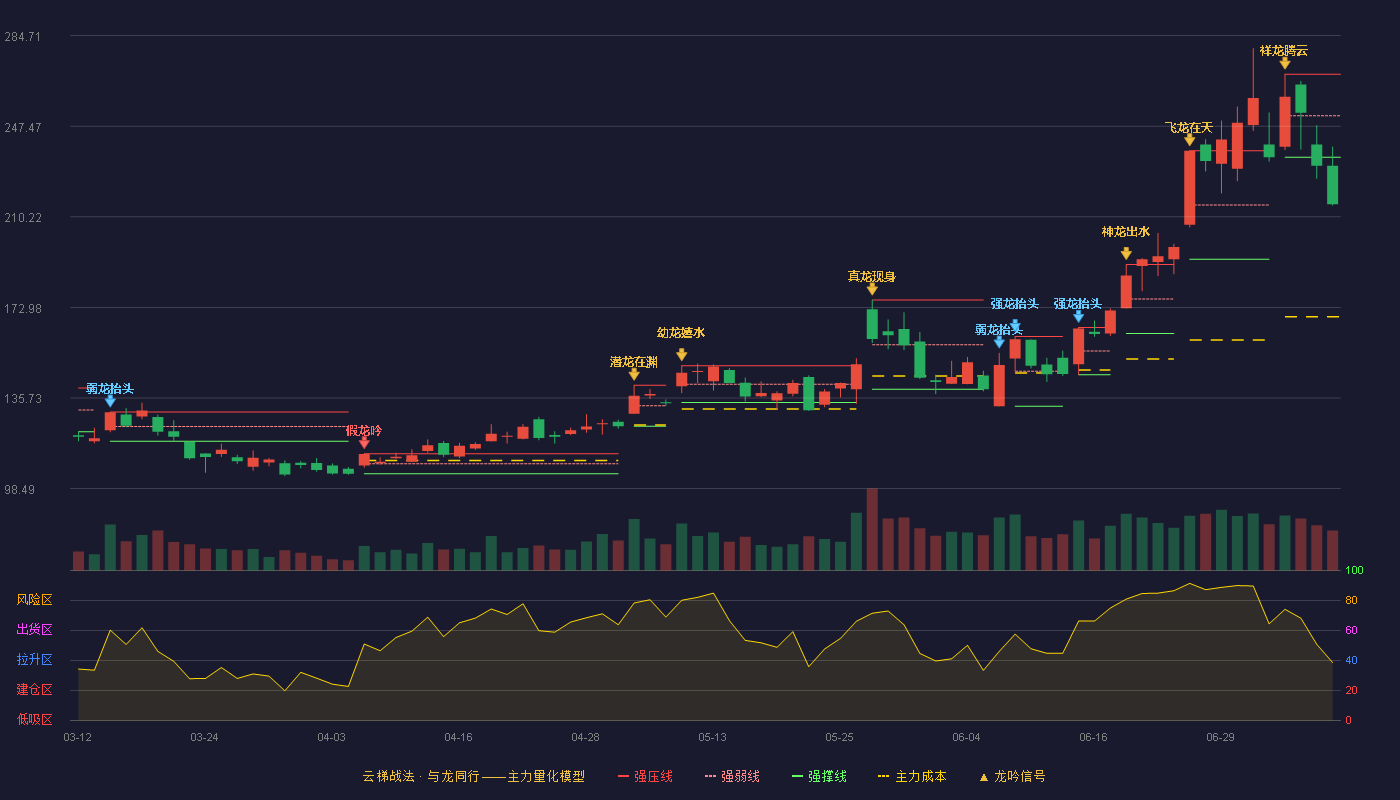Click the yellow arrow under 祥龙腾云 signal
The image size is (1400, 800).
click(x=1285, y=63)
